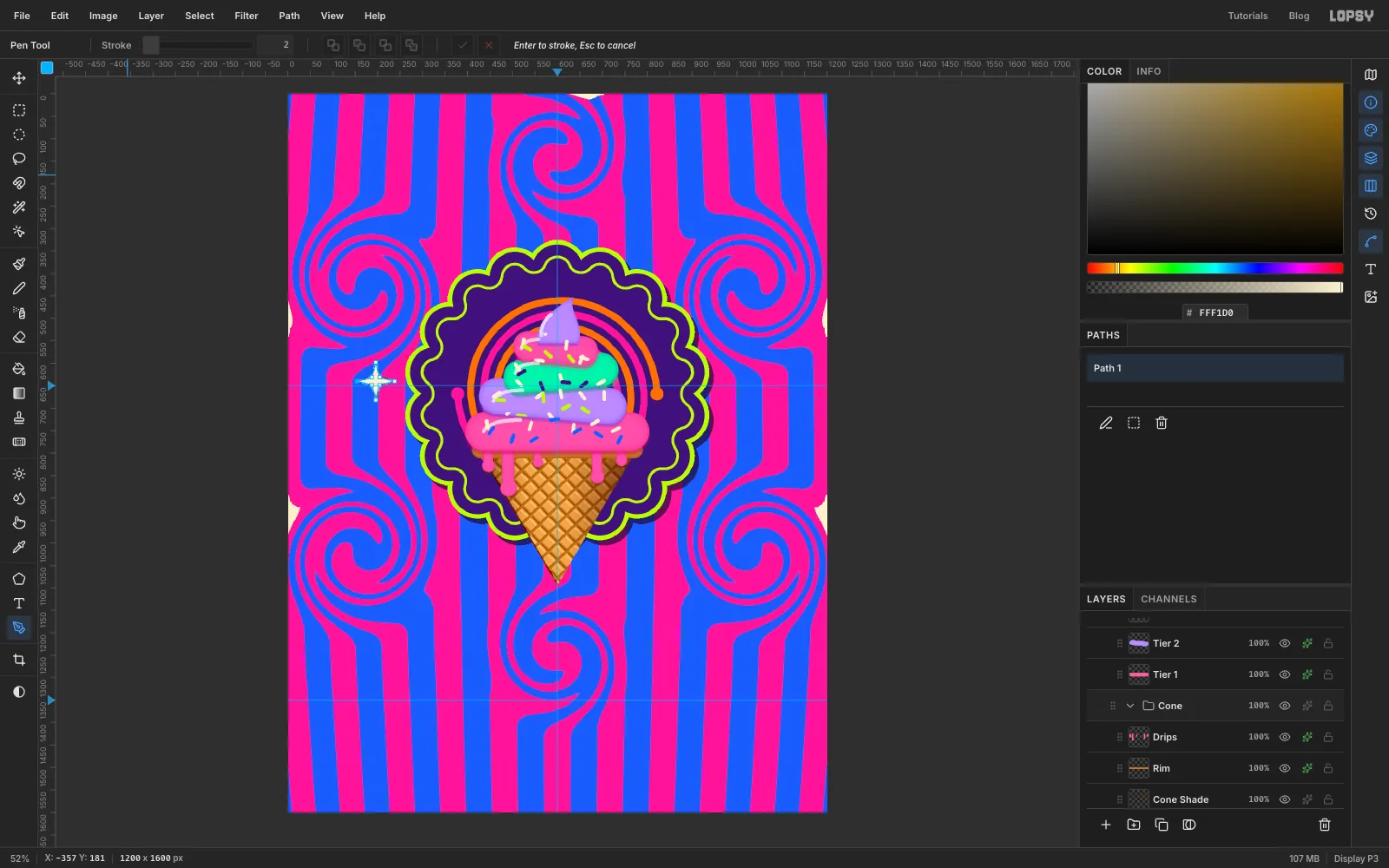Select the Text tool in left toolbar
Screen dimensions: 1389x868
(19, 603)
